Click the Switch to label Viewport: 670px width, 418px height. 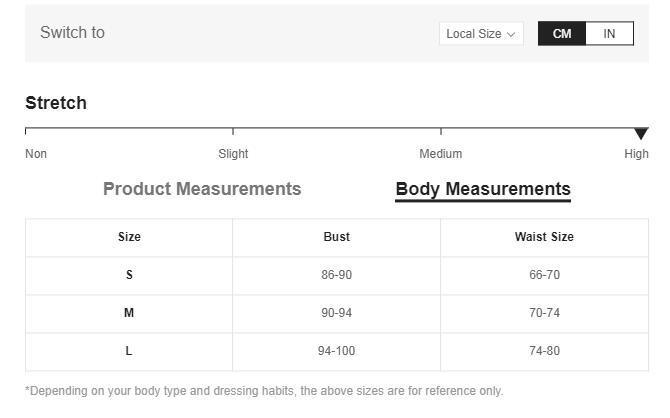(73, 32)
